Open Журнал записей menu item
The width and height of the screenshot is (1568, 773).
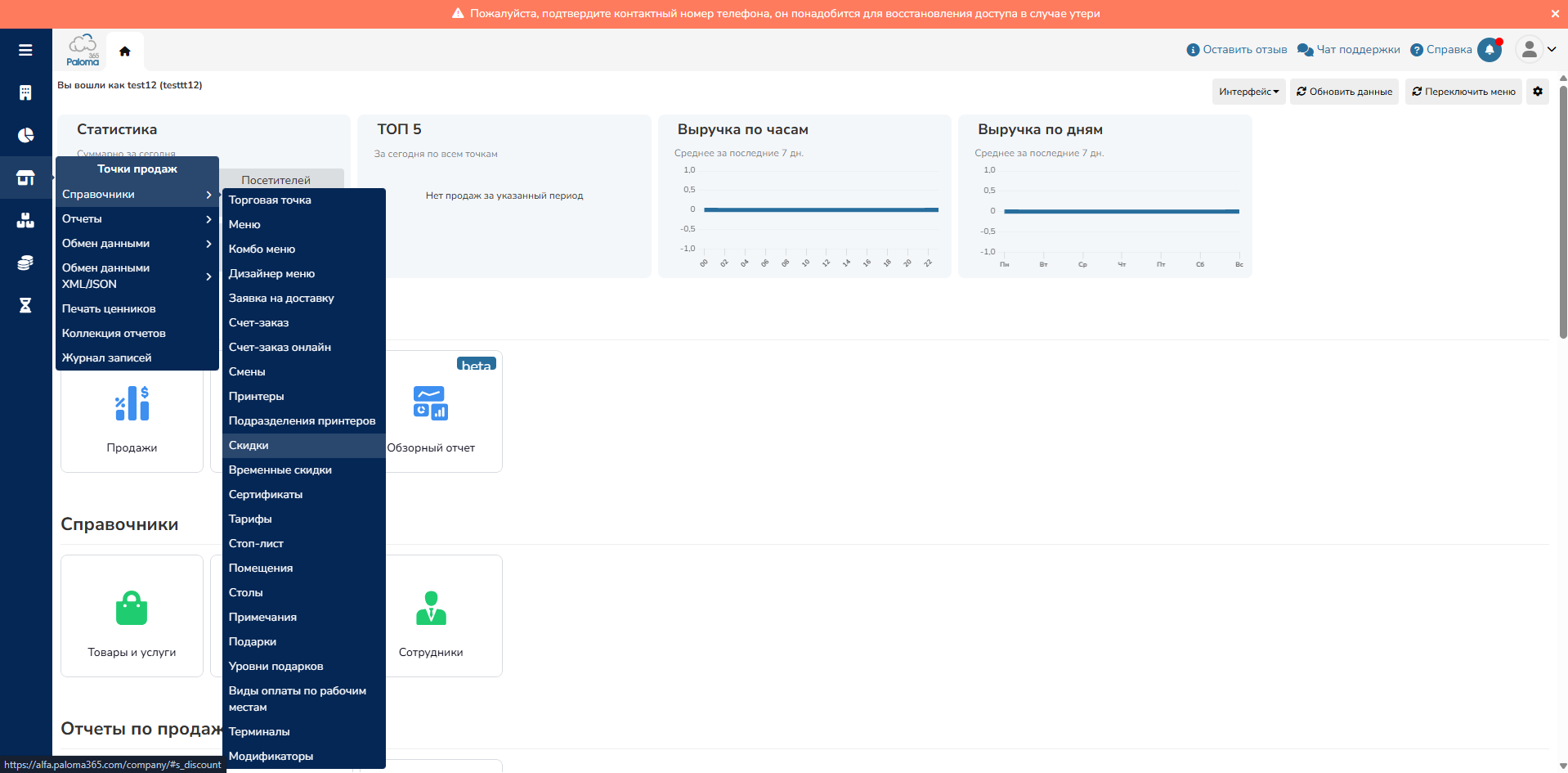[107, 358]
